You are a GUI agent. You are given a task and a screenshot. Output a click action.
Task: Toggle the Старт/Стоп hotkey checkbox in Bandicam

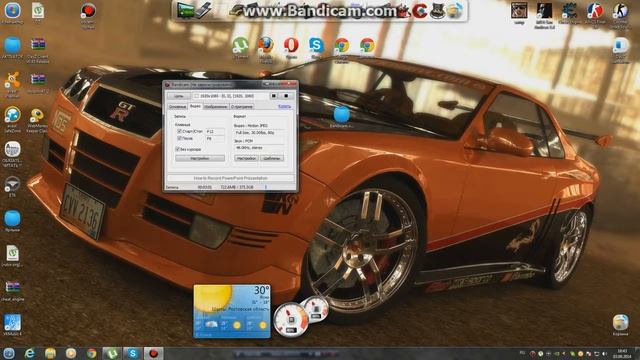(179, 131)
